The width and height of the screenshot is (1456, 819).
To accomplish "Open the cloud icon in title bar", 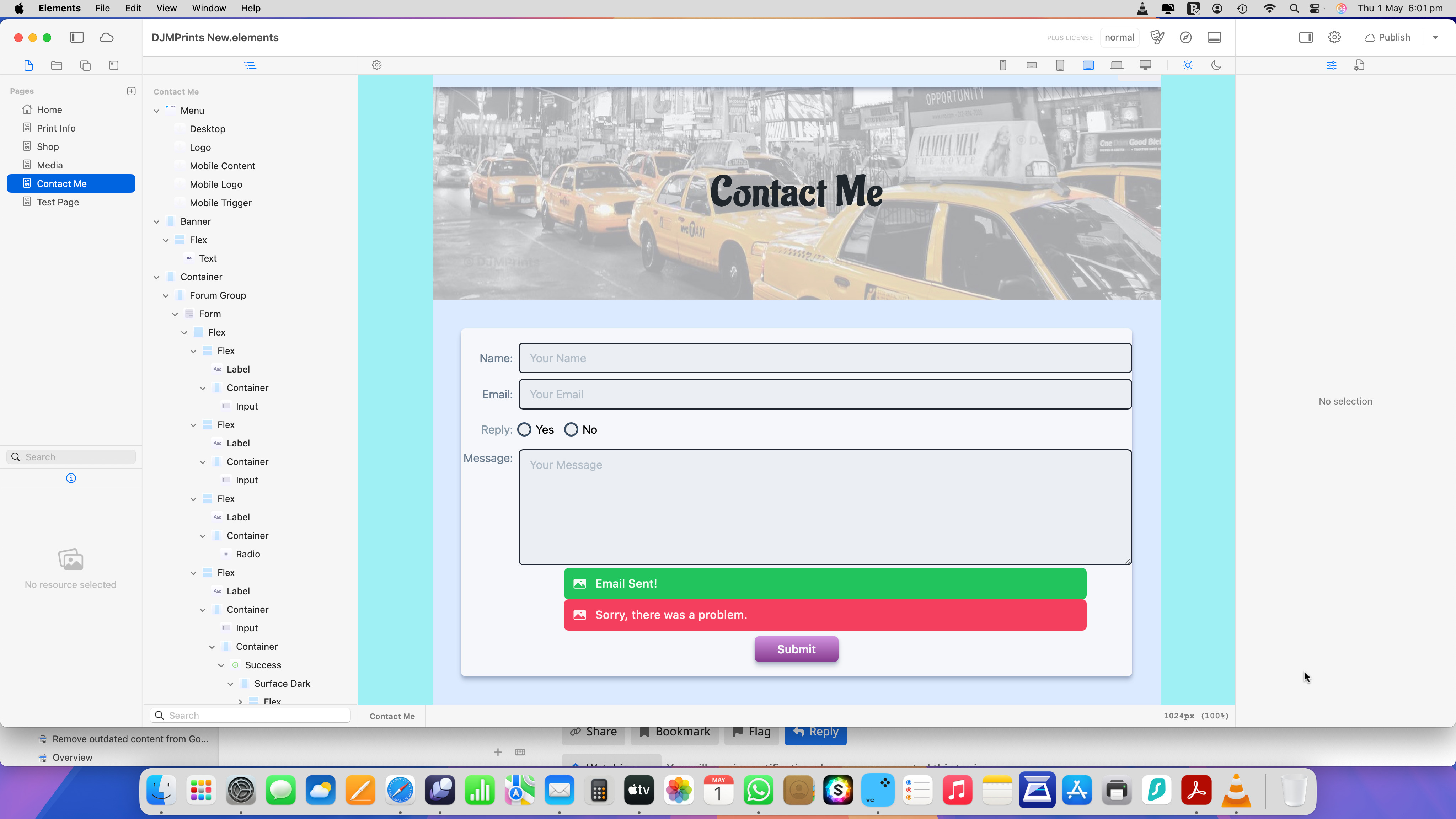I will 106,37.
